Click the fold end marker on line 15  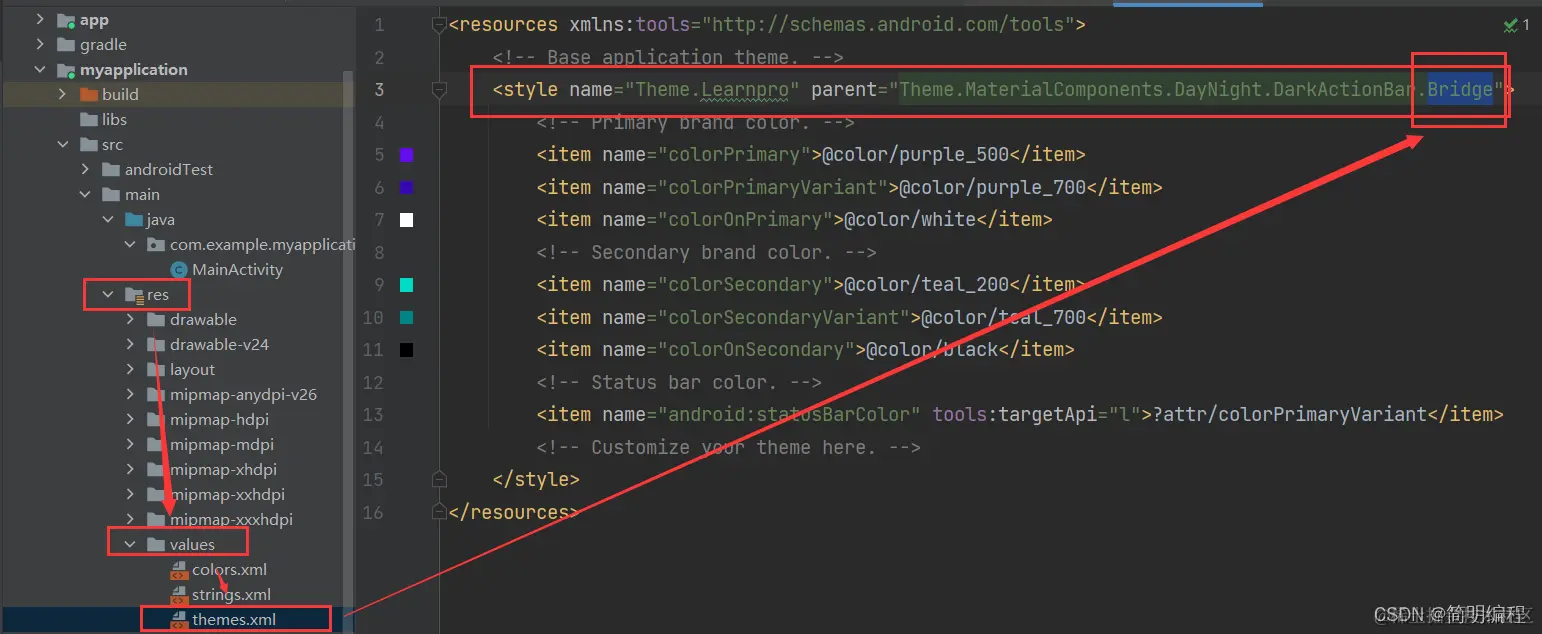(438, 479)
